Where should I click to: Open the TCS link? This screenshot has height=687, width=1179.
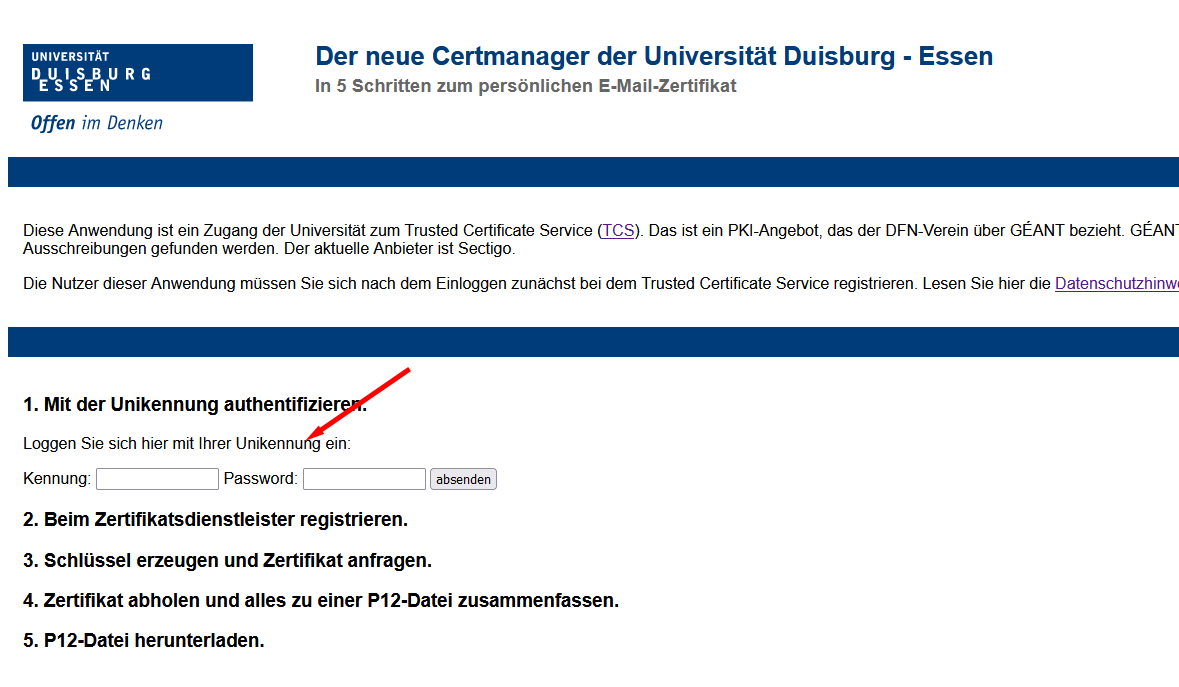618,230
